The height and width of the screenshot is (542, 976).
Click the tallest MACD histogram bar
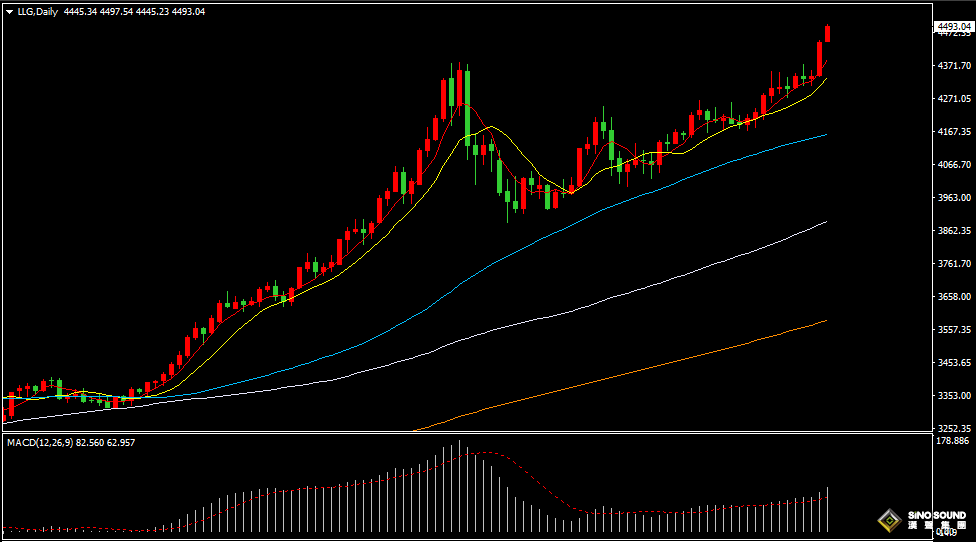[x=460, y=486]
